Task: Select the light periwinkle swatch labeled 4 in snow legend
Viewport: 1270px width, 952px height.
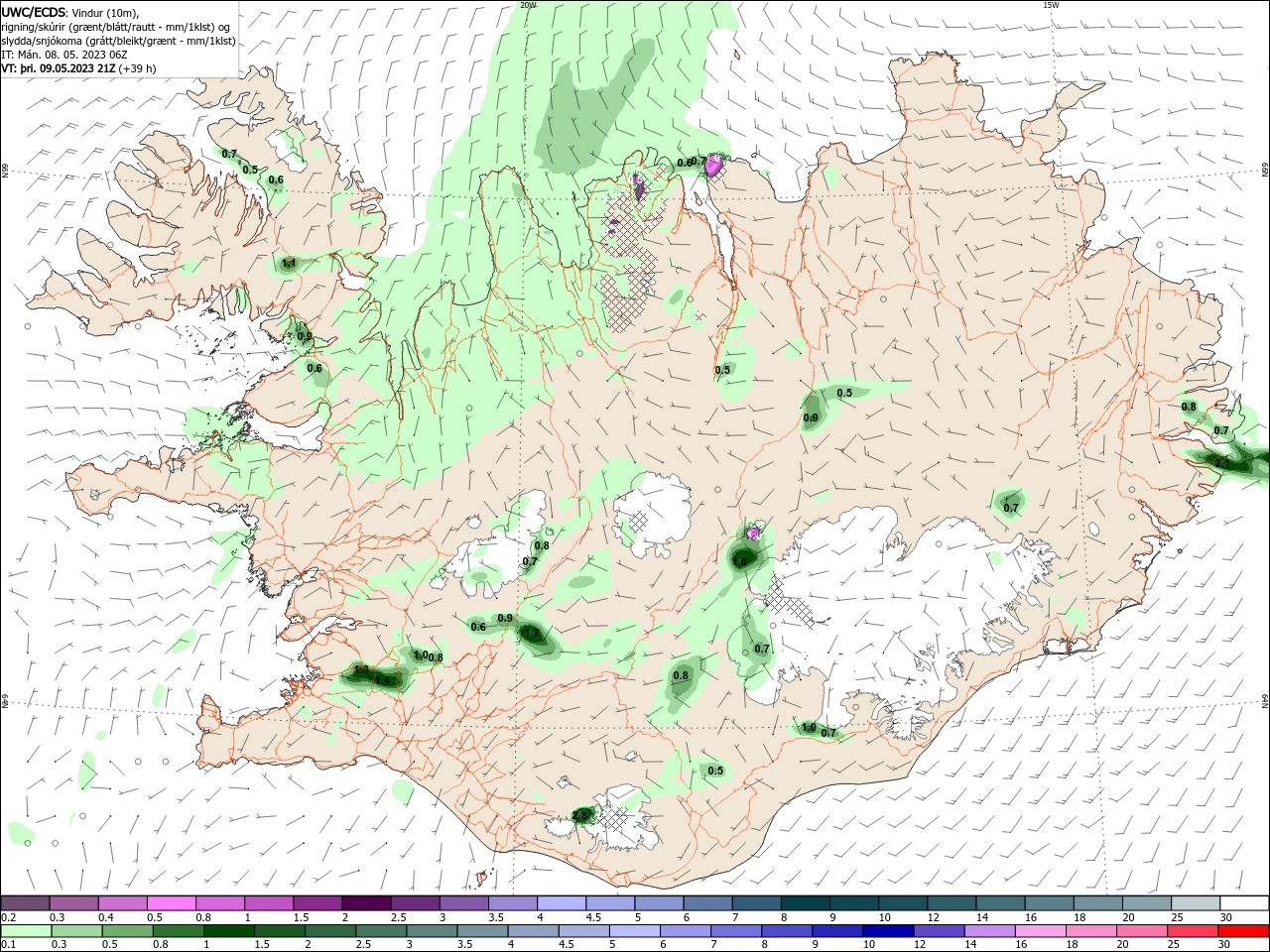Action: (562, 902)
